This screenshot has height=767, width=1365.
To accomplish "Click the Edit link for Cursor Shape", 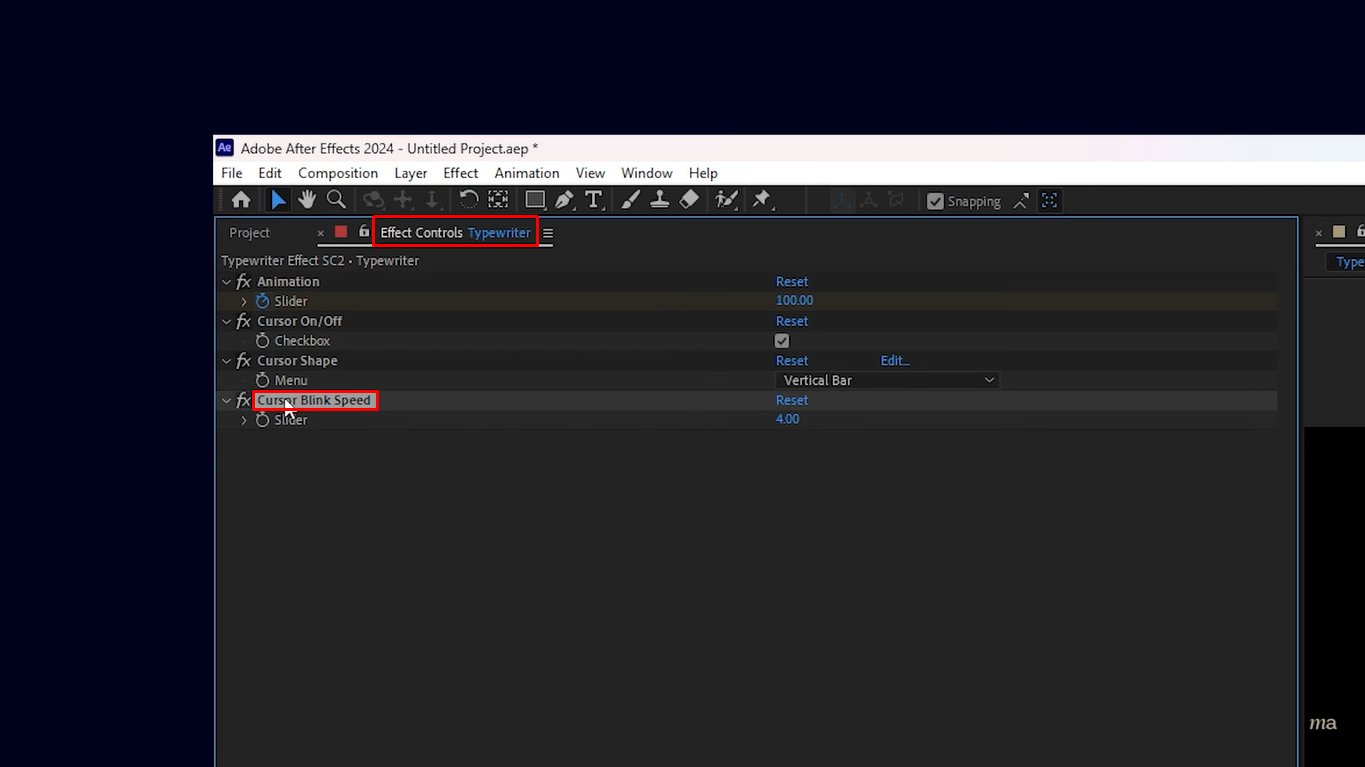I will pyautogui.click(x=894, y=360).
